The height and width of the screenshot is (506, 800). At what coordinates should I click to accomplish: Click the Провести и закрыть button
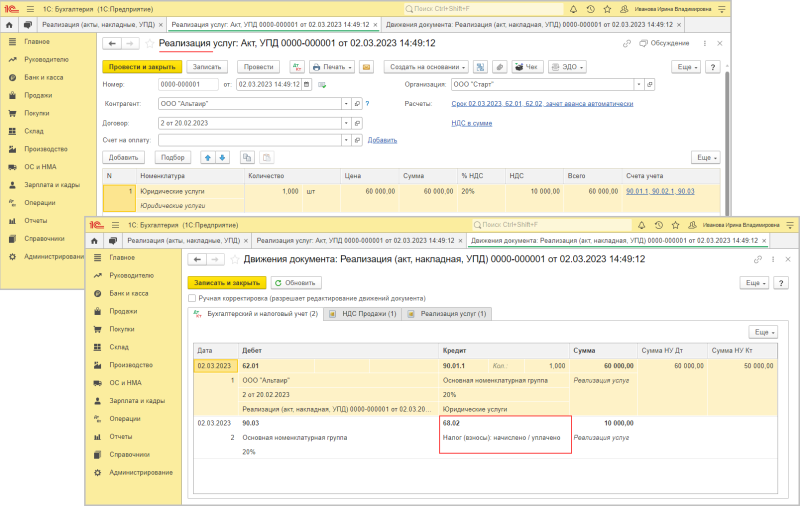pos(142,67)
